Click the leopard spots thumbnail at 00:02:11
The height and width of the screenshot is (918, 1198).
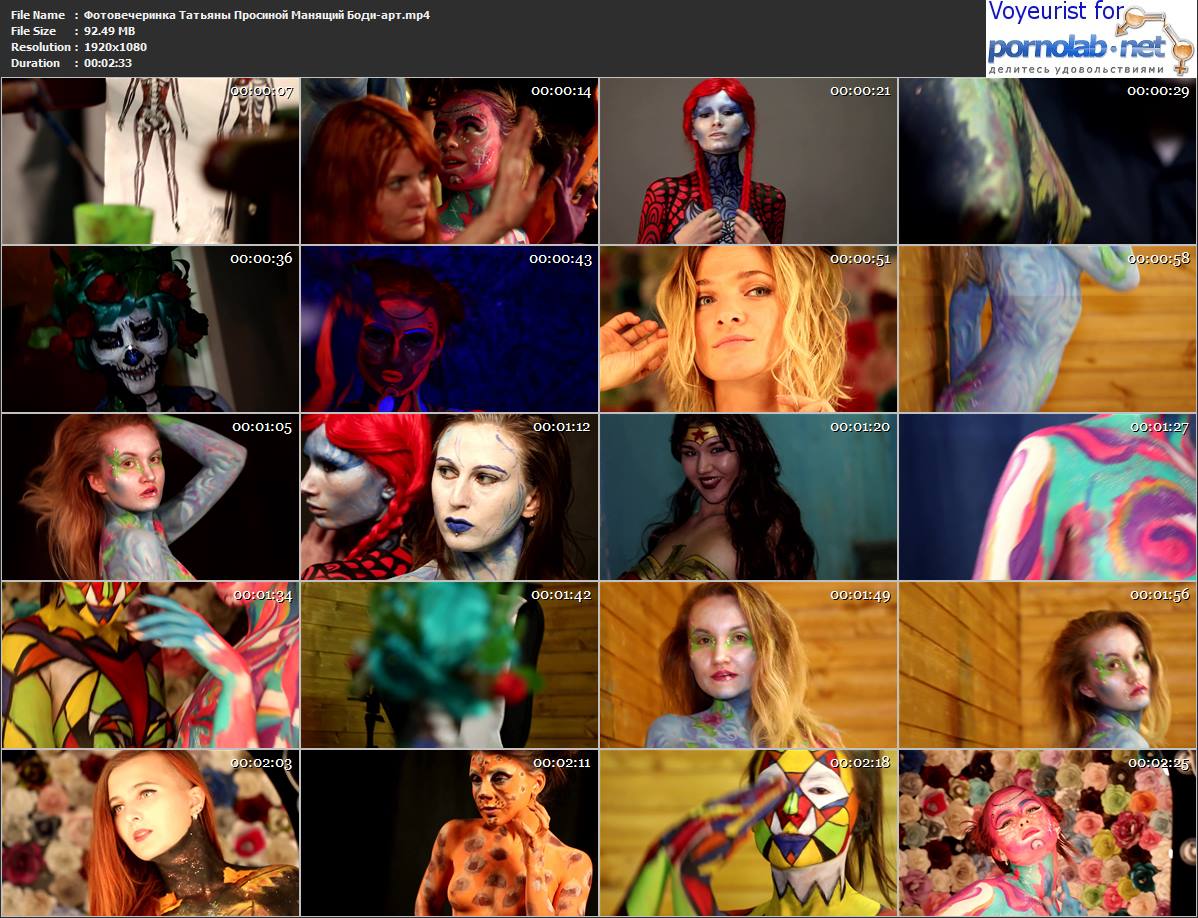click(x=449, y=833)
